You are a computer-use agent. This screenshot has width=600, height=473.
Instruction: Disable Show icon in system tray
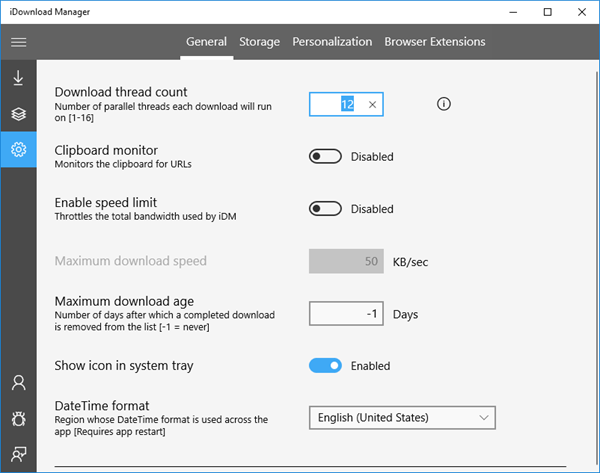click(325, 366)
